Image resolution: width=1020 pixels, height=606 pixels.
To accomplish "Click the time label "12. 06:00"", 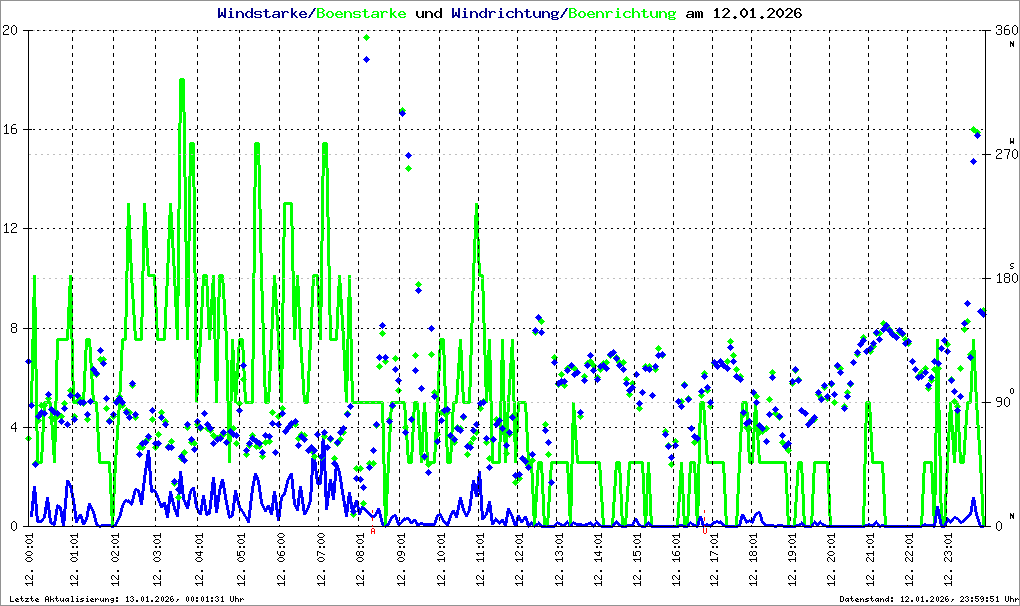I will pos(280,559).
